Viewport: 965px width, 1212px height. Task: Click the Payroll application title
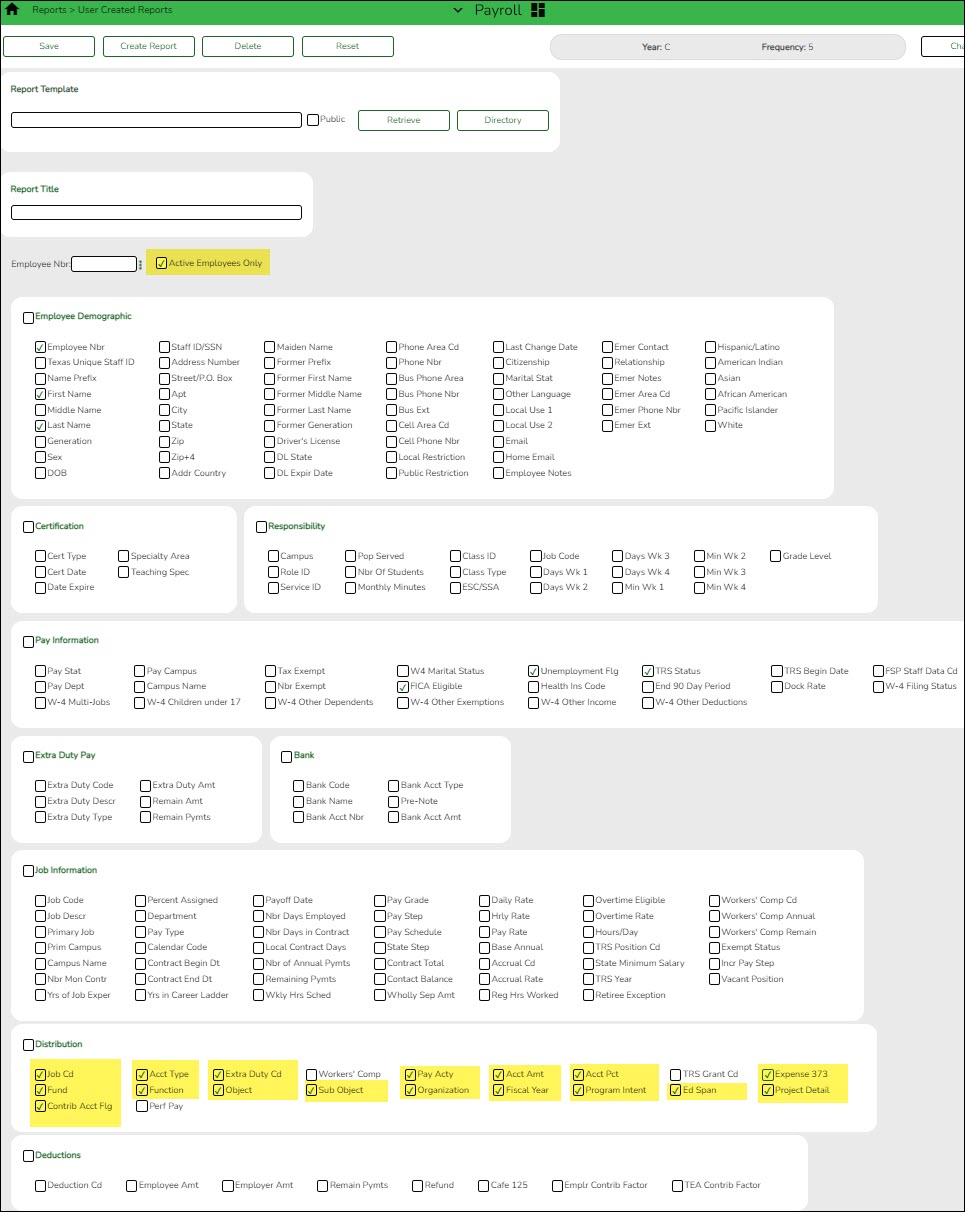click(x=498, y=9)
